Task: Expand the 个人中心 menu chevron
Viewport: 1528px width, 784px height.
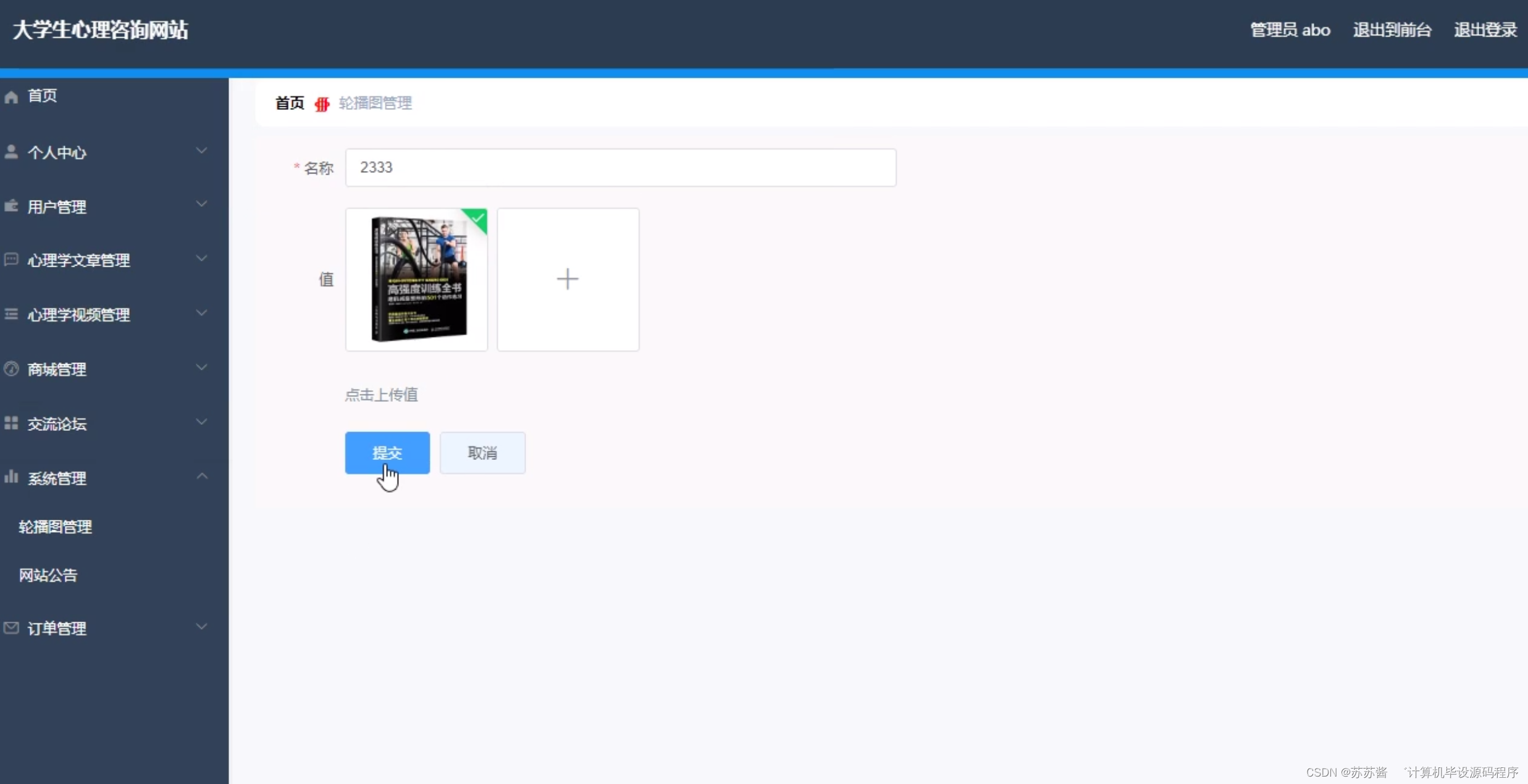Action: click(x=200, y=150)
